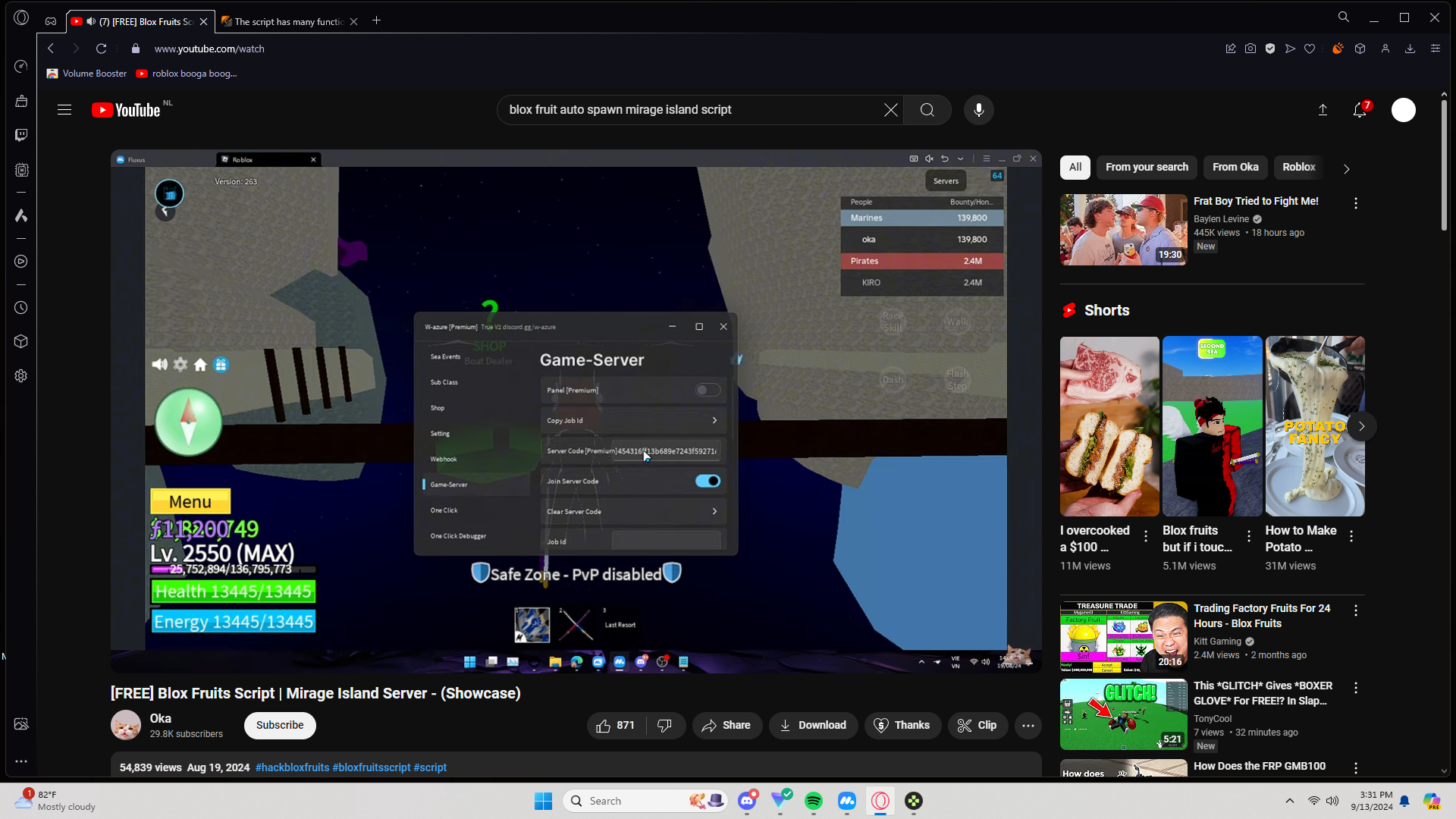Screen dimensions: 1456x819
Task: Open Spotify from the taskbar
Action: point(814,801)
